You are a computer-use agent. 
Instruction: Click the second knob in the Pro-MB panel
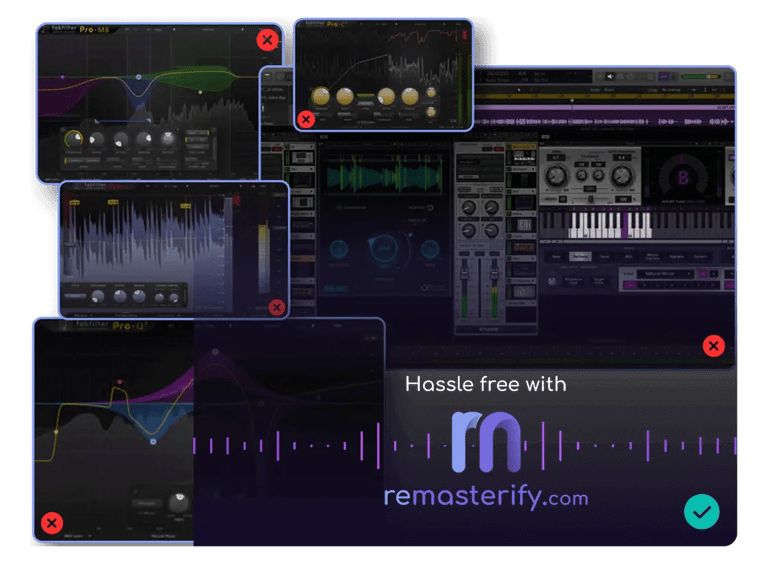(96, 140)
